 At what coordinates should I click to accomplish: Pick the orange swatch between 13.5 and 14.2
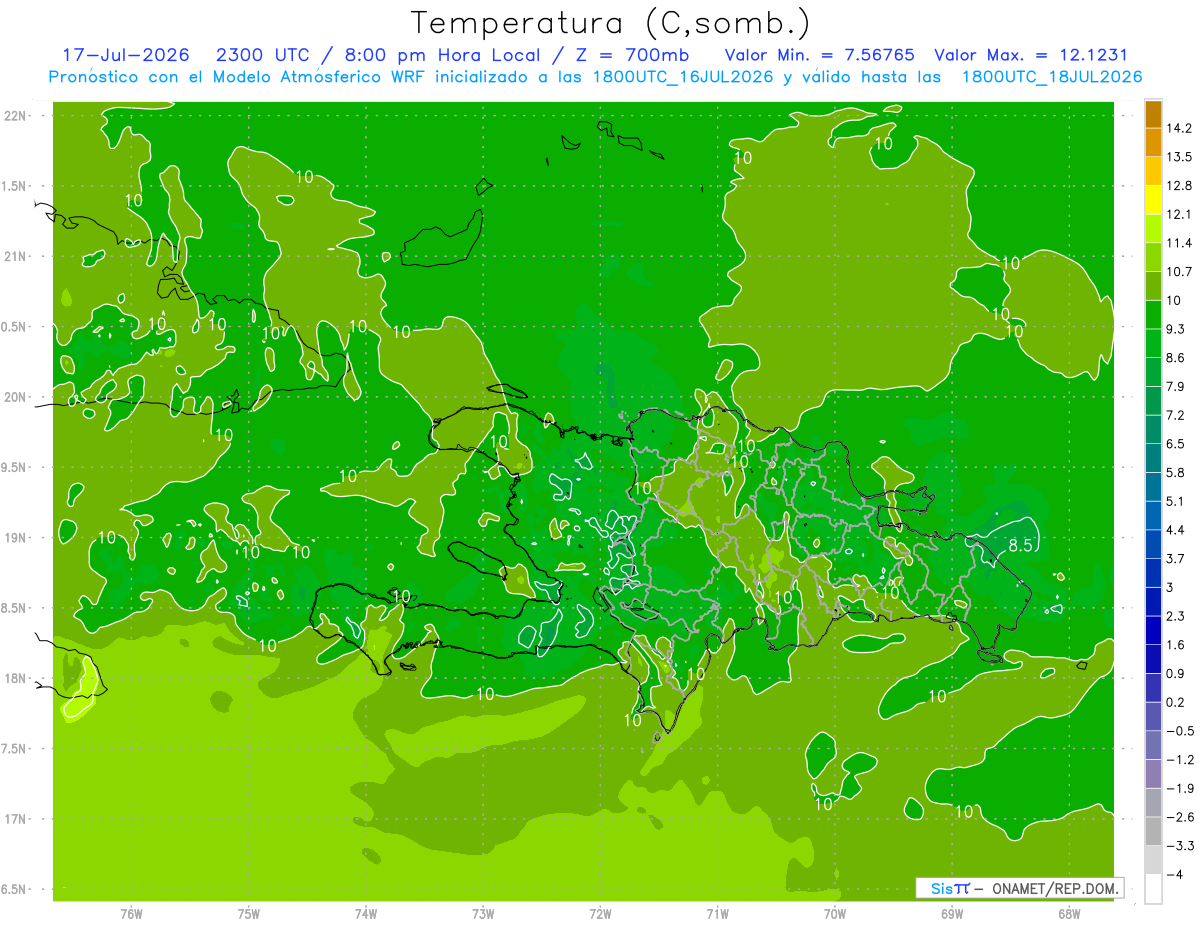[x=1153, y=141]
